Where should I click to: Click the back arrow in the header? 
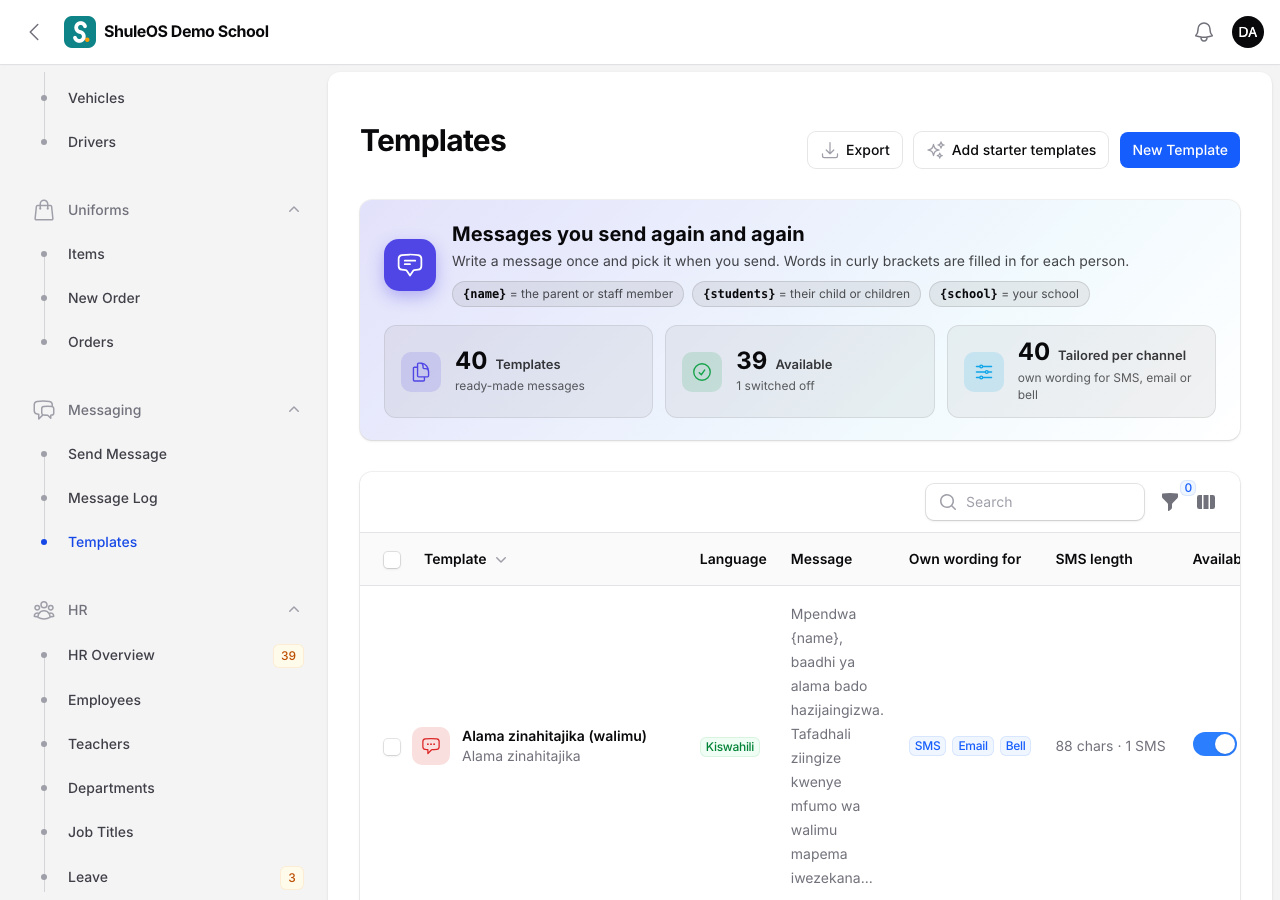34,32
